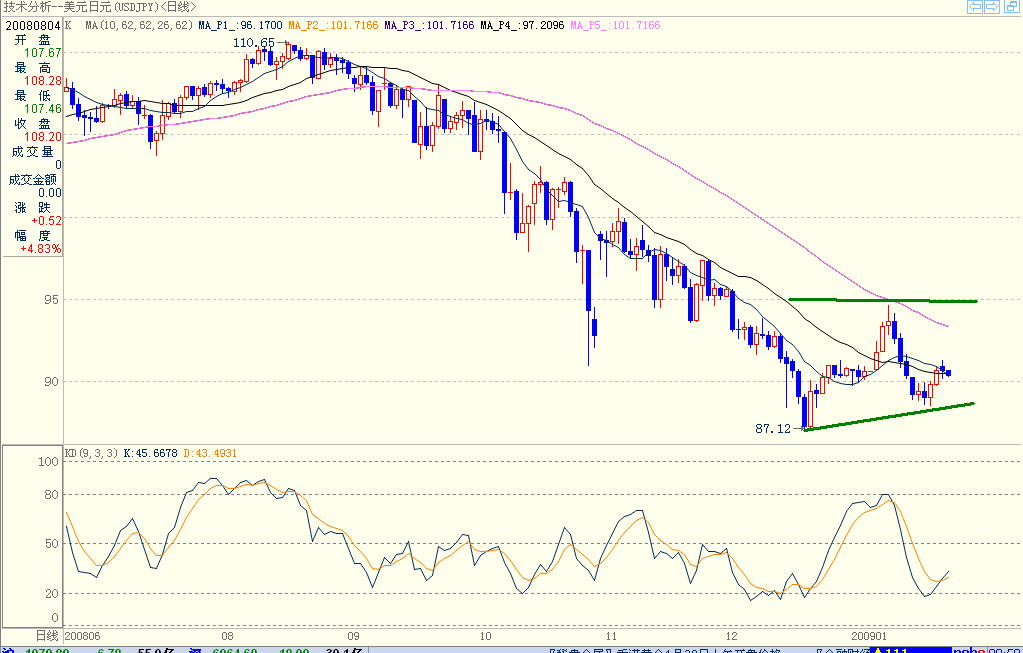
Task: Click the K:45.6678 value
Action: 150,453
